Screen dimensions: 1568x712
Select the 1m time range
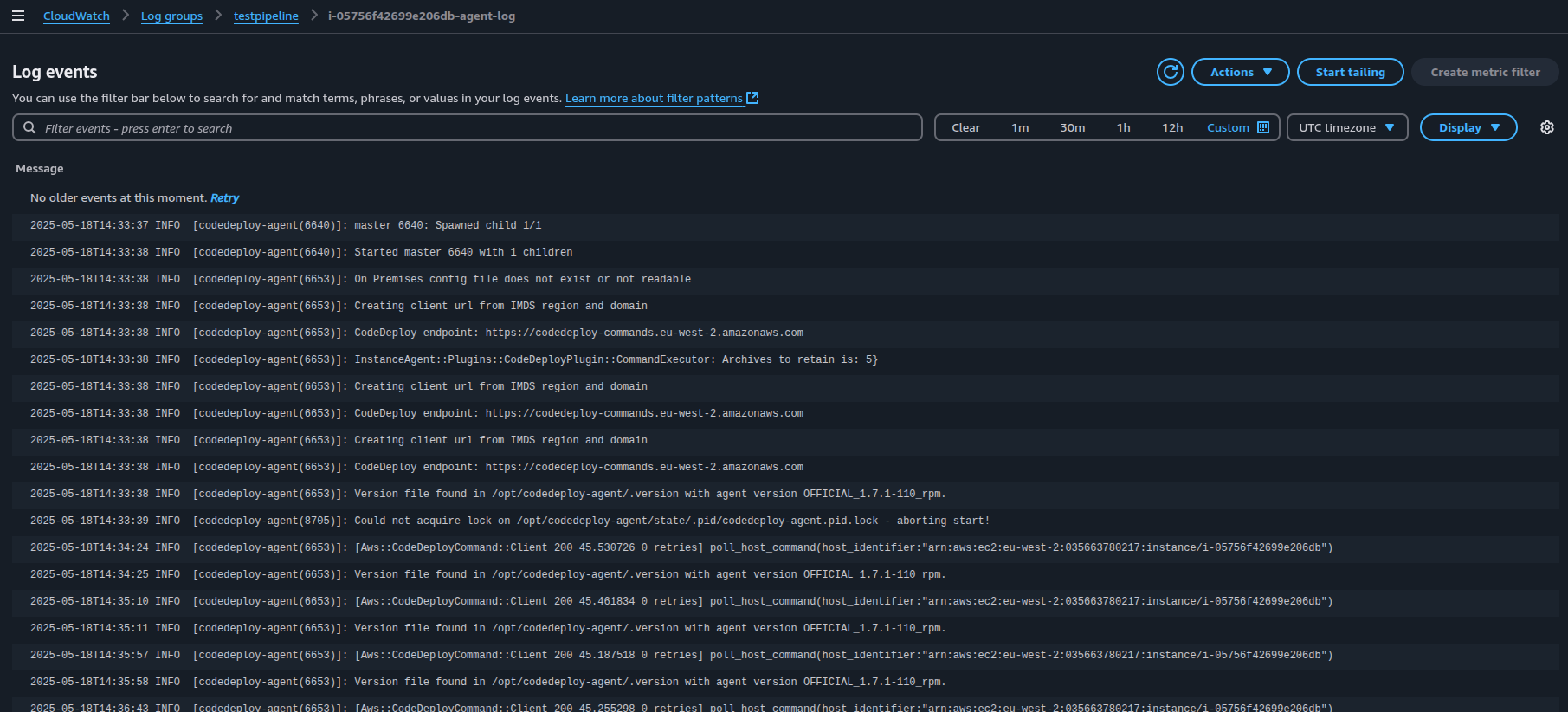coord(1020,127)
